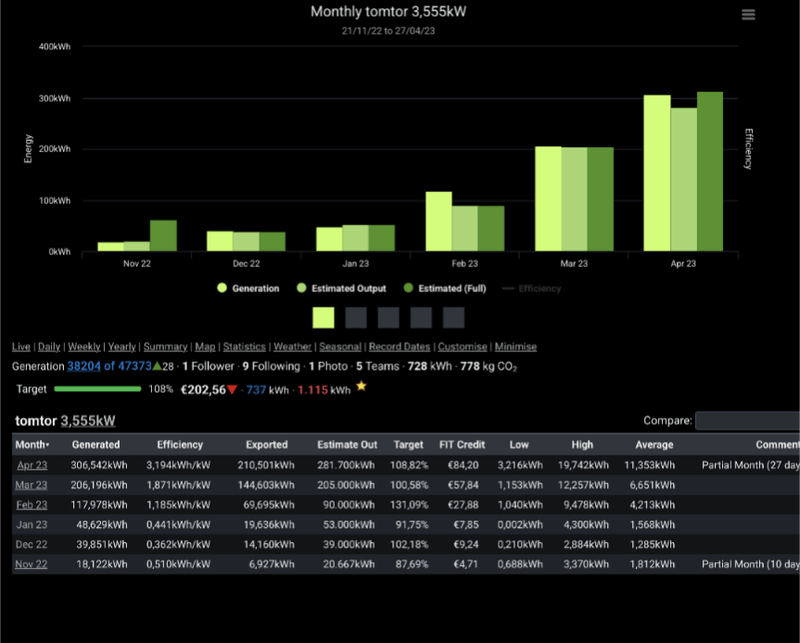Sort table by Month column header
800x643 pixels.
(x=32, y=444)
